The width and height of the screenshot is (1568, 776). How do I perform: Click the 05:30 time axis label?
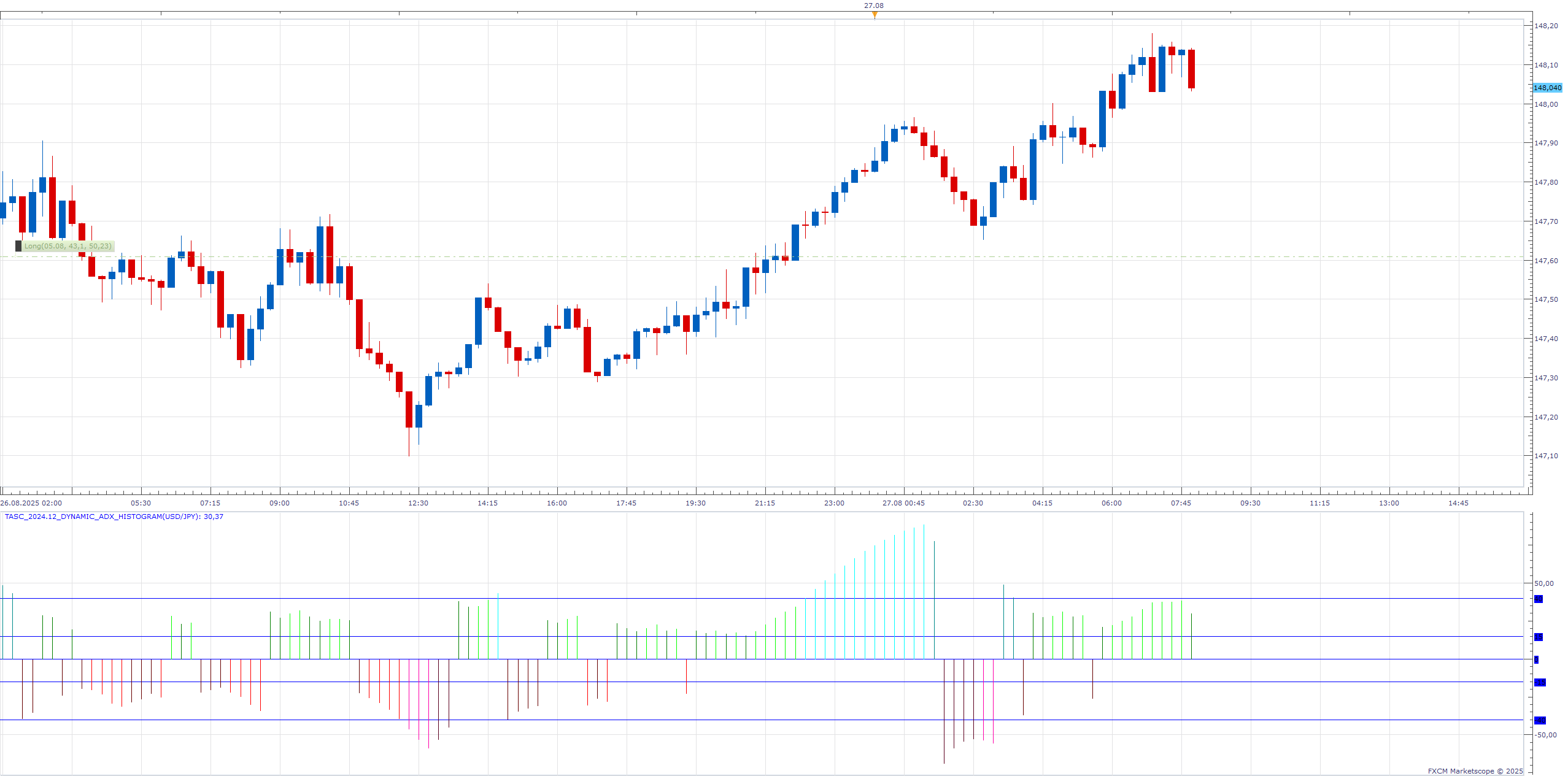pyautogui.click(x=141, y=503)
